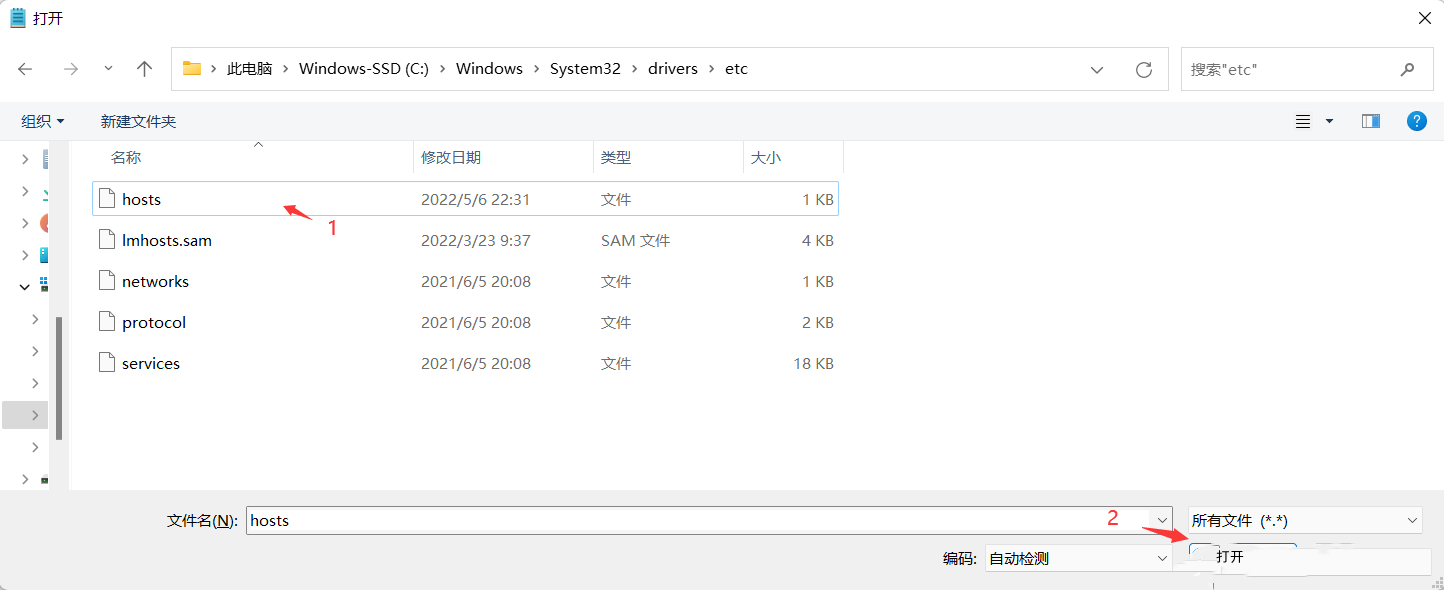Select the lmhosts.sam file
Viewport: 1444px width, 590px height.
pyautogui.click(x=168, y=240)
